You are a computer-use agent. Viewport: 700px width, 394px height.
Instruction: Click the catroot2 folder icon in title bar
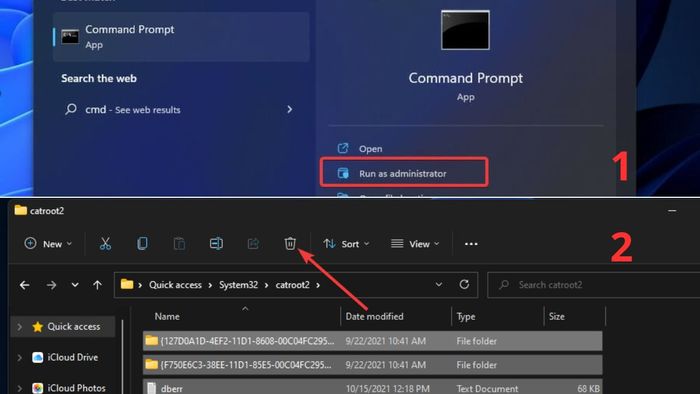pyautogui.click(x=21, y=210)
